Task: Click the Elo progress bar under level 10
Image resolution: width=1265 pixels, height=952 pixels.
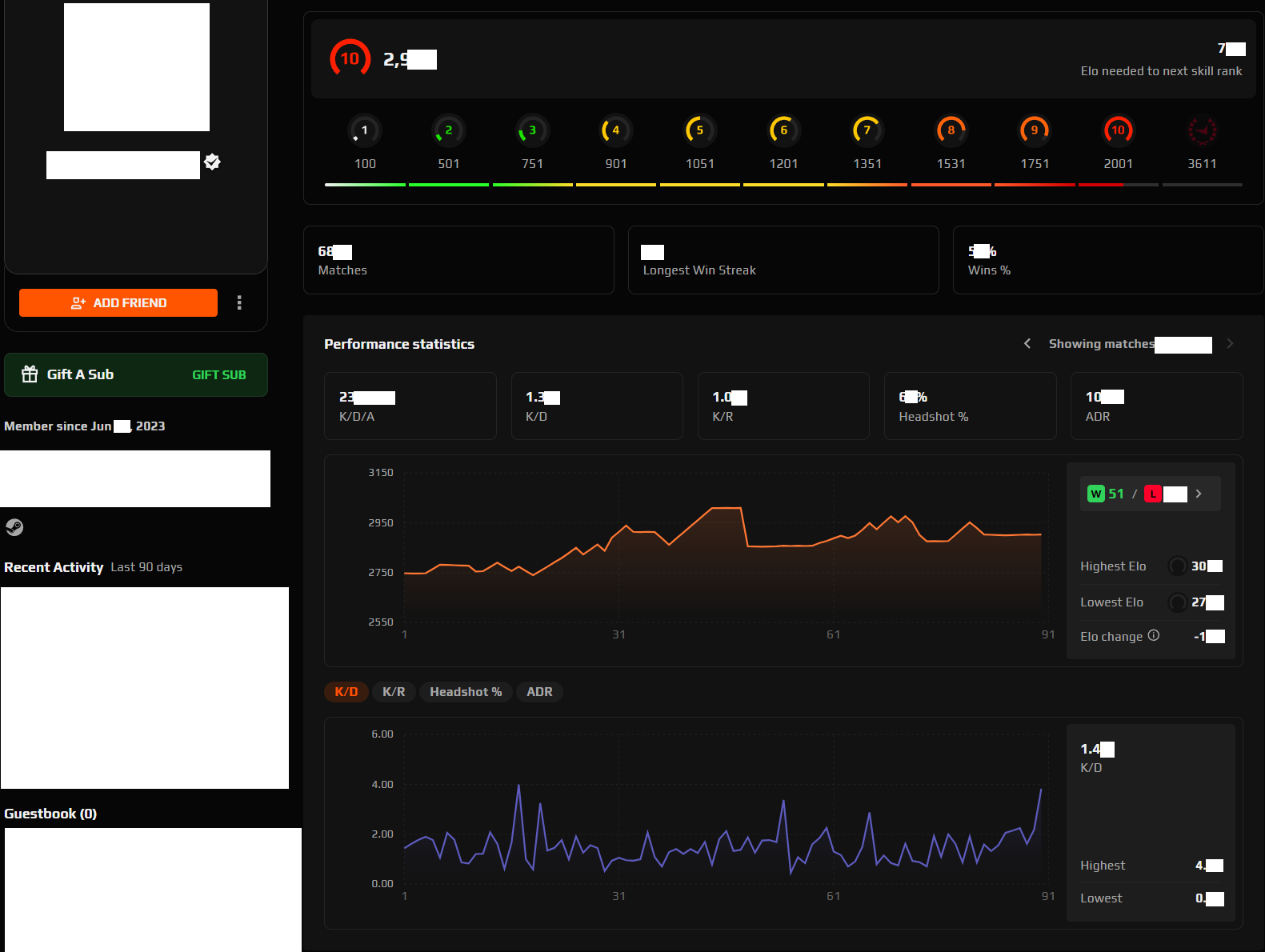Action: (1118, 185)
